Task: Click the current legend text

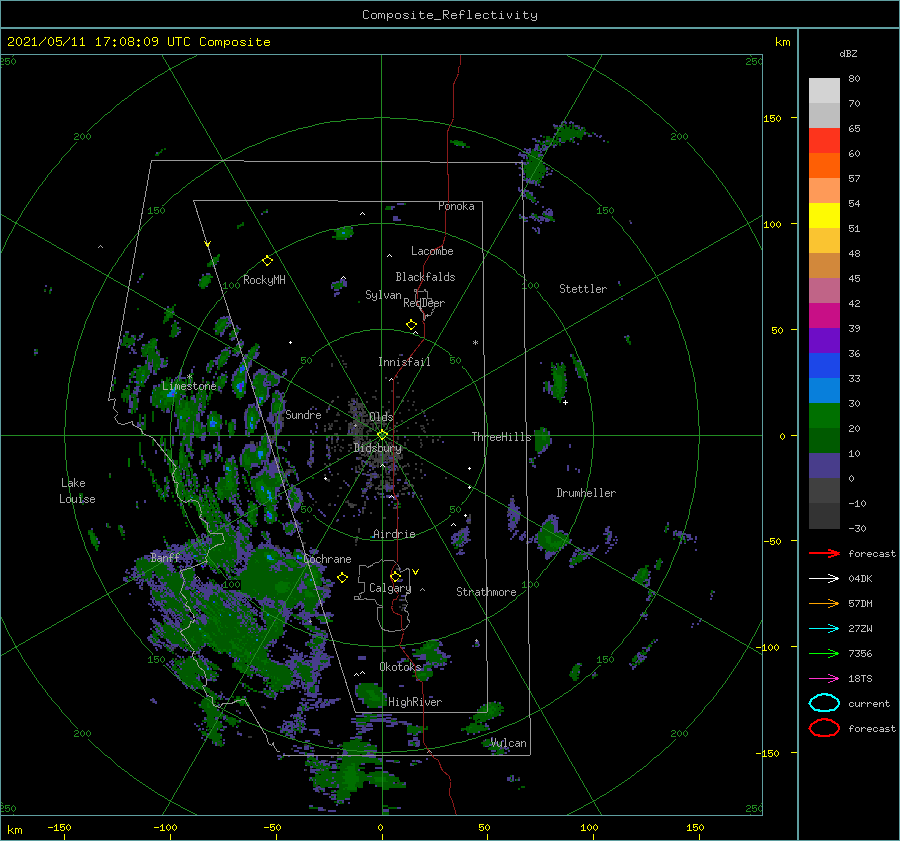Action: click(869, 703)
